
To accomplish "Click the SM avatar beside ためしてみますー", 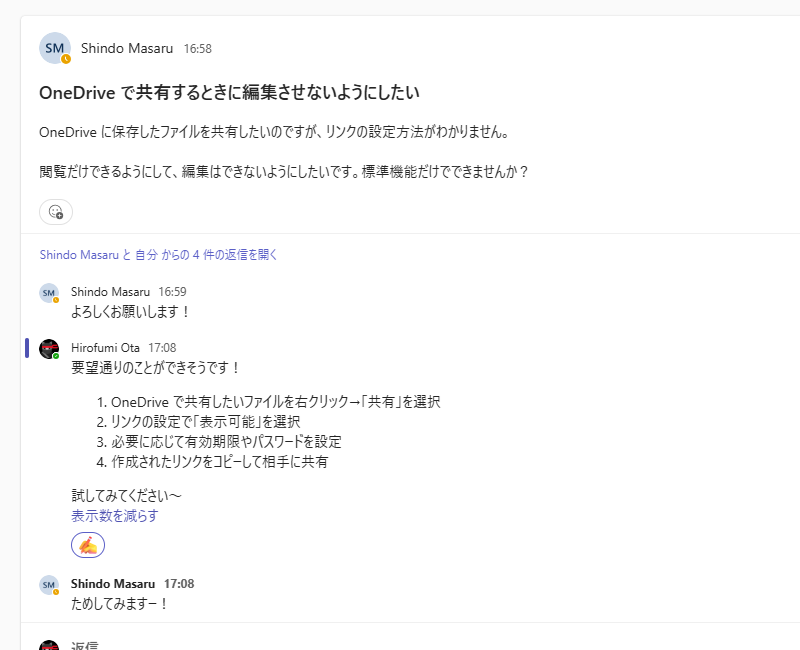I will [49, 584].
